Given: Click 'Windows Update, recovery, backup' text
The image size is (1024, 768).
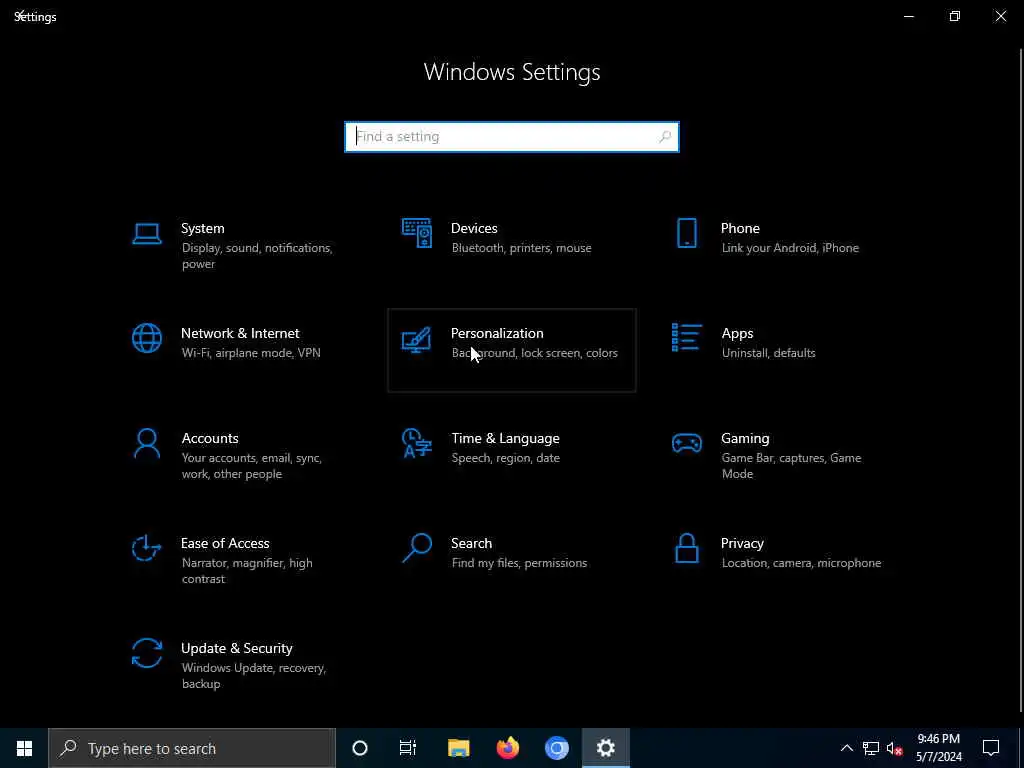Looking at the screenshot, I should point(253,676).
